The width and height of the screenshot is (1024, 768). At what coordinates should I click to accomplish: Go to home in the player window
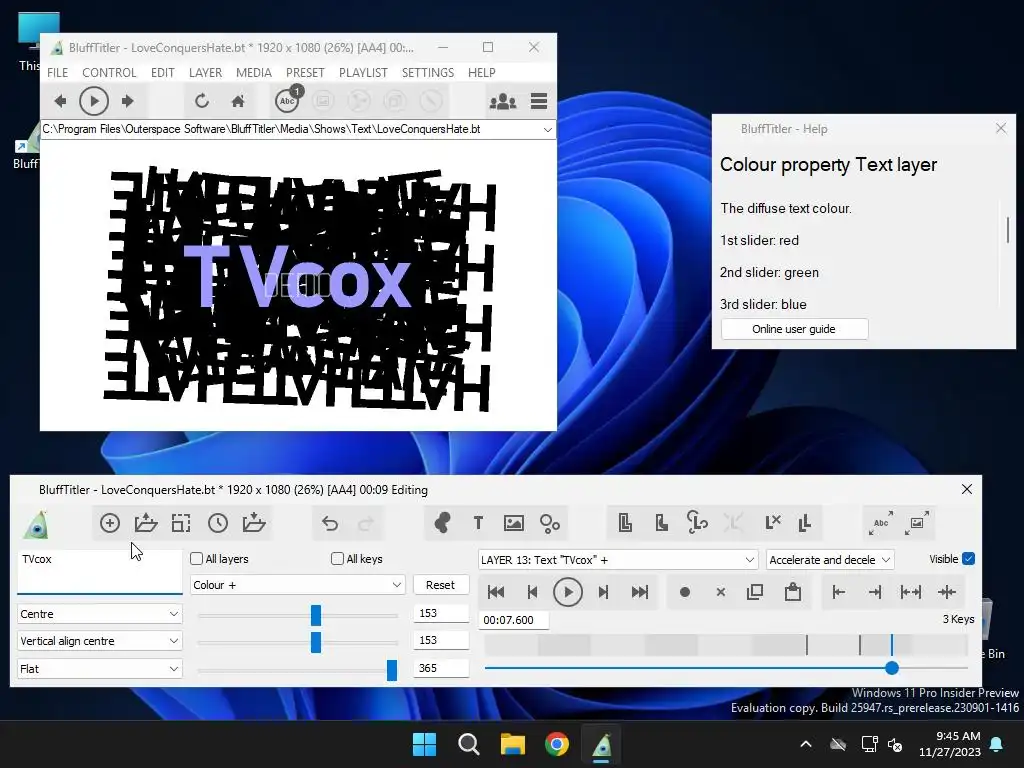point(238,101)
